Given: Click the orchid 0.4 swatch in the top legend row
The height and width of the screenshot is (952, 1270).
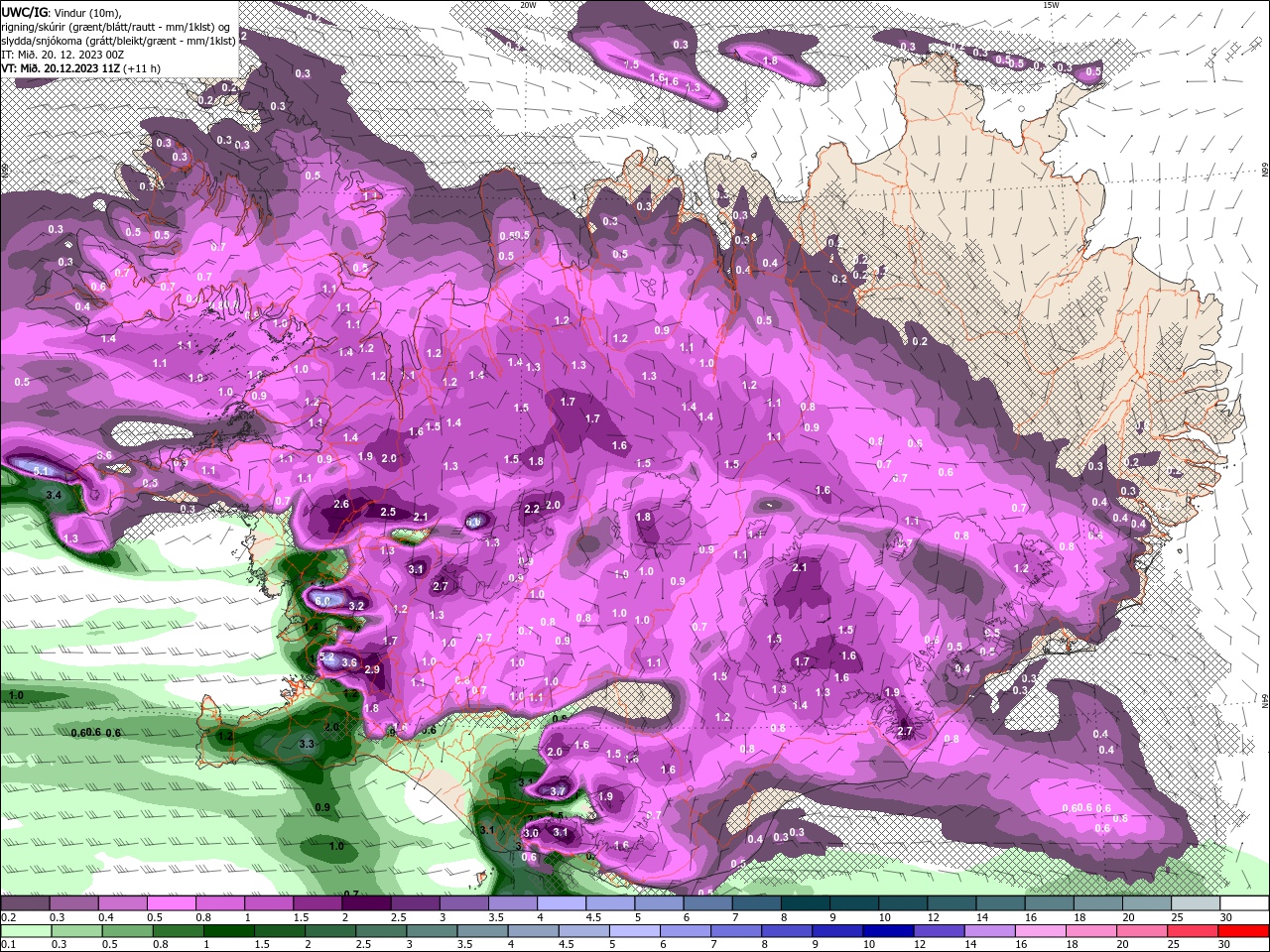Looking at the screenshot, I should (x=121, y=903).
